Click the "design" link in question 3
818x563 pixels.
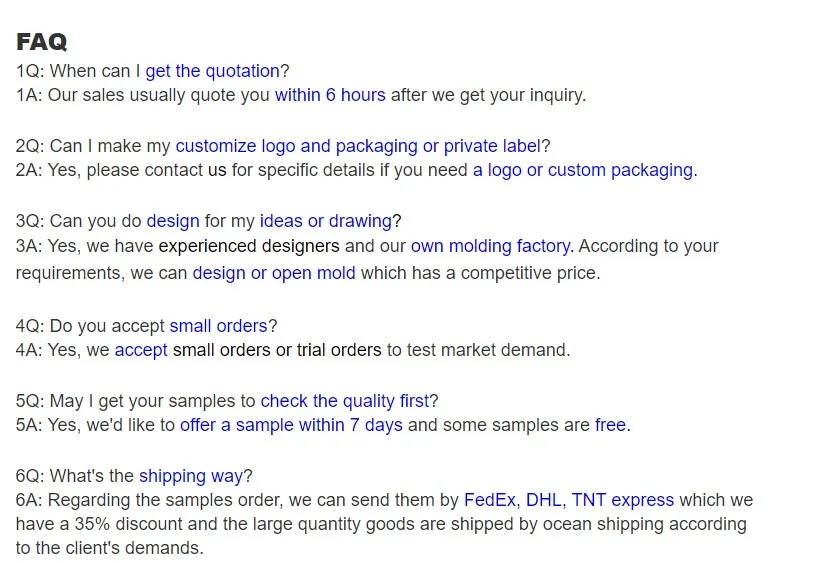pos(173,221)
